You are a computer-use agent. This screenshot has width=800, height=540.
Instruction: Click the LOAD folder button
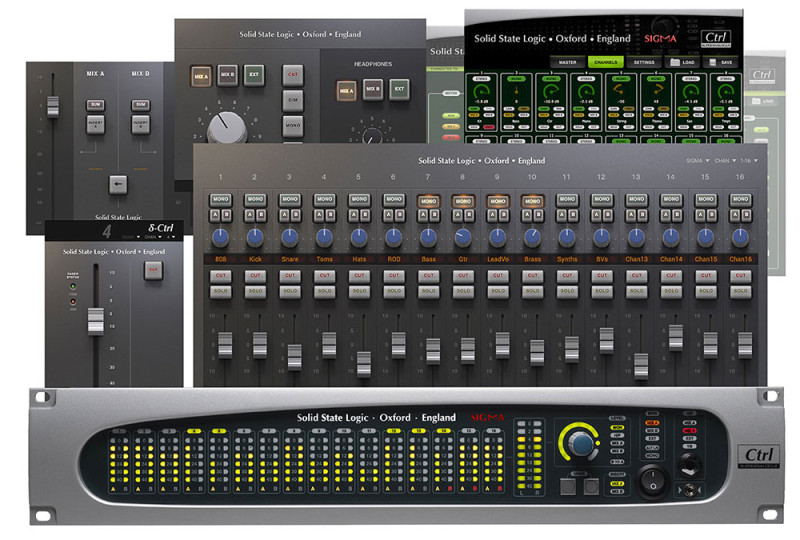click(683, 62)
